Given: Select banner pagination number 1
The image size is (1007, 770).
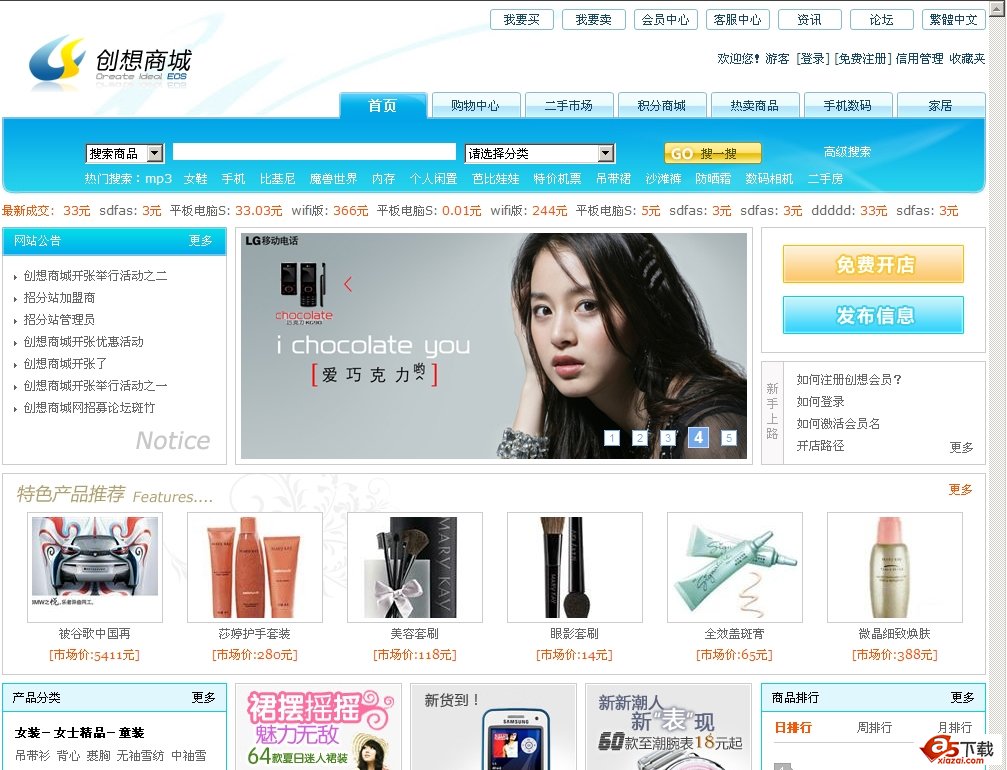Looking at the screenshot, I should [613, 438].
